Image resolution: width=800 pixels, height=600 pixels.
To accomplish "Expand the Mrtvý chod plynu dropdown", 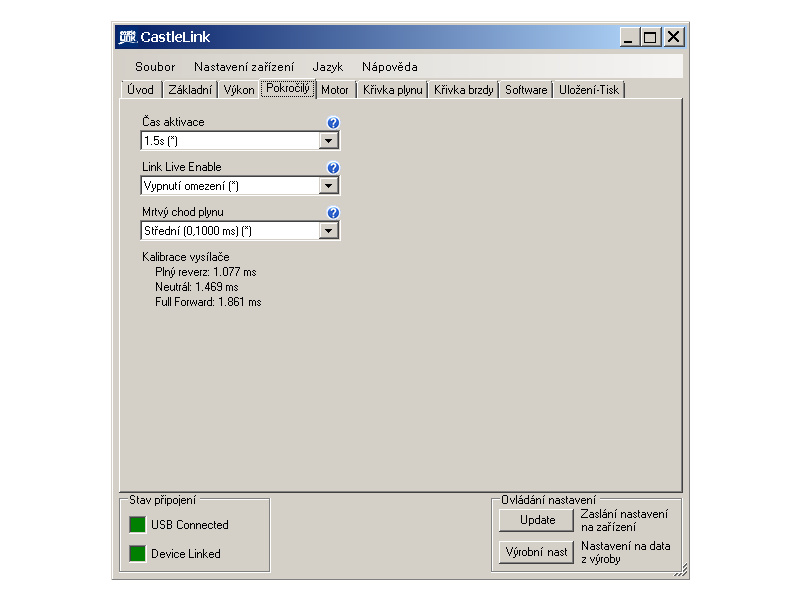I will tap(329, 231).
